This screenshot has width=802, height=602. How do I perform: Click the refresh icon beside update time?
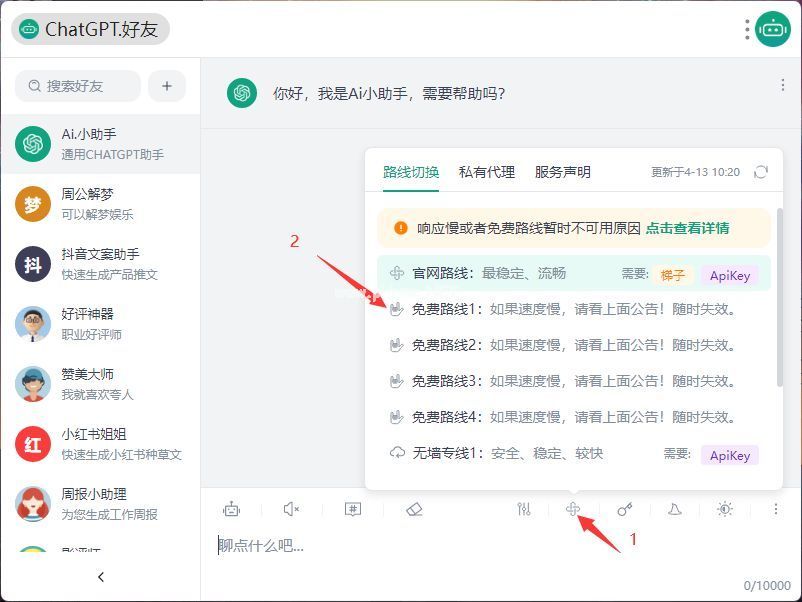[761, 172]
